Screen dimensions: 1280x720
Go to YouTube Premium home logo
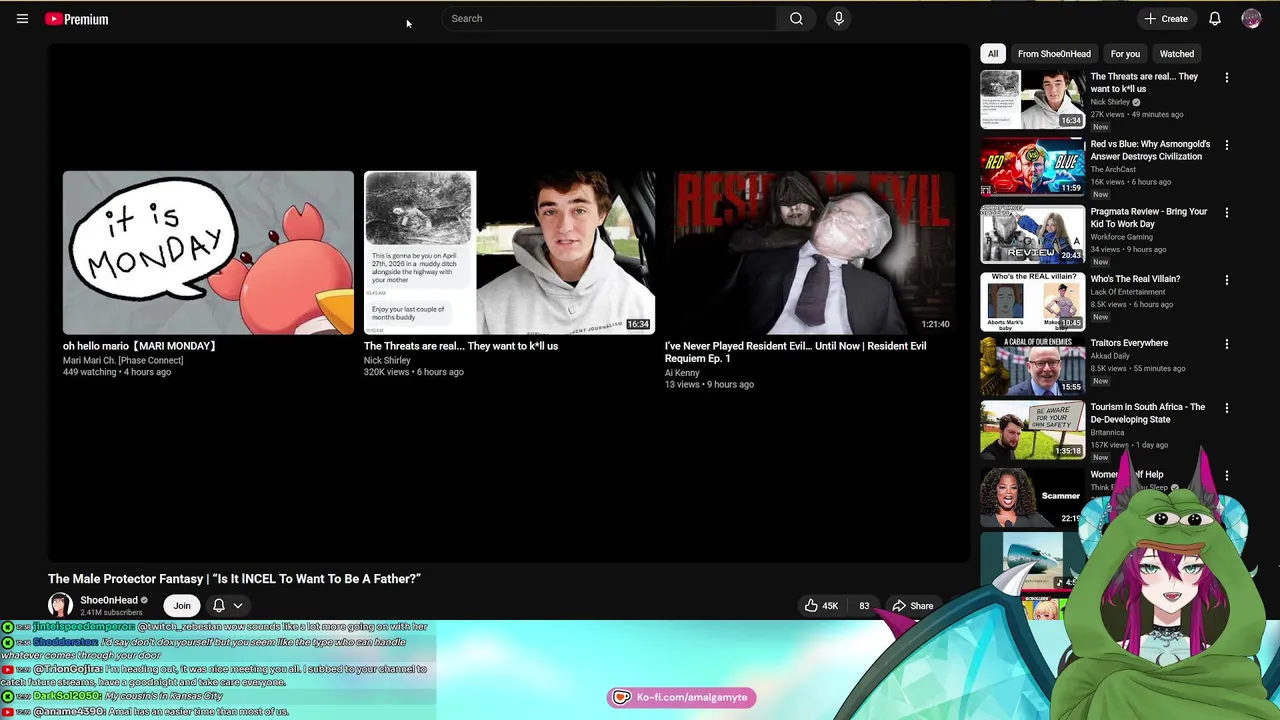pos(77,19)
